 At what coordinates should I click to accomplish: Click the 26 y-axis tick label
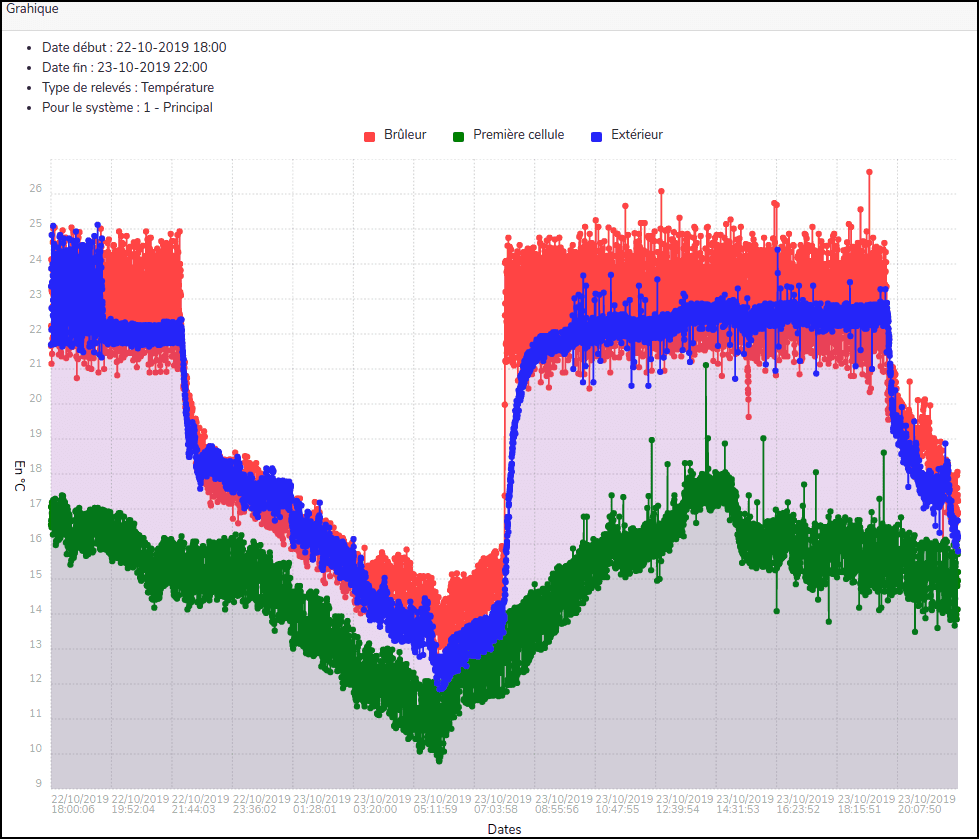pyautogui.click(x=36, y=189)
